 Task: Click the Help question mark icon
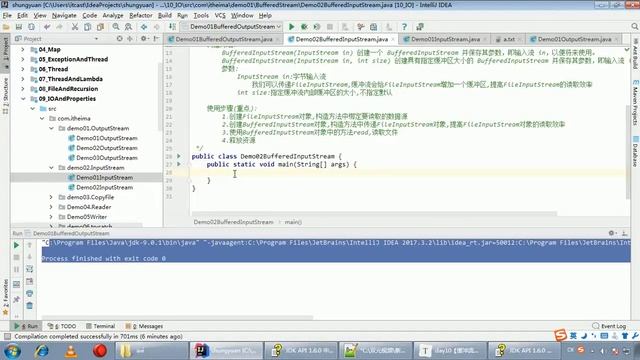click(404, 27)
